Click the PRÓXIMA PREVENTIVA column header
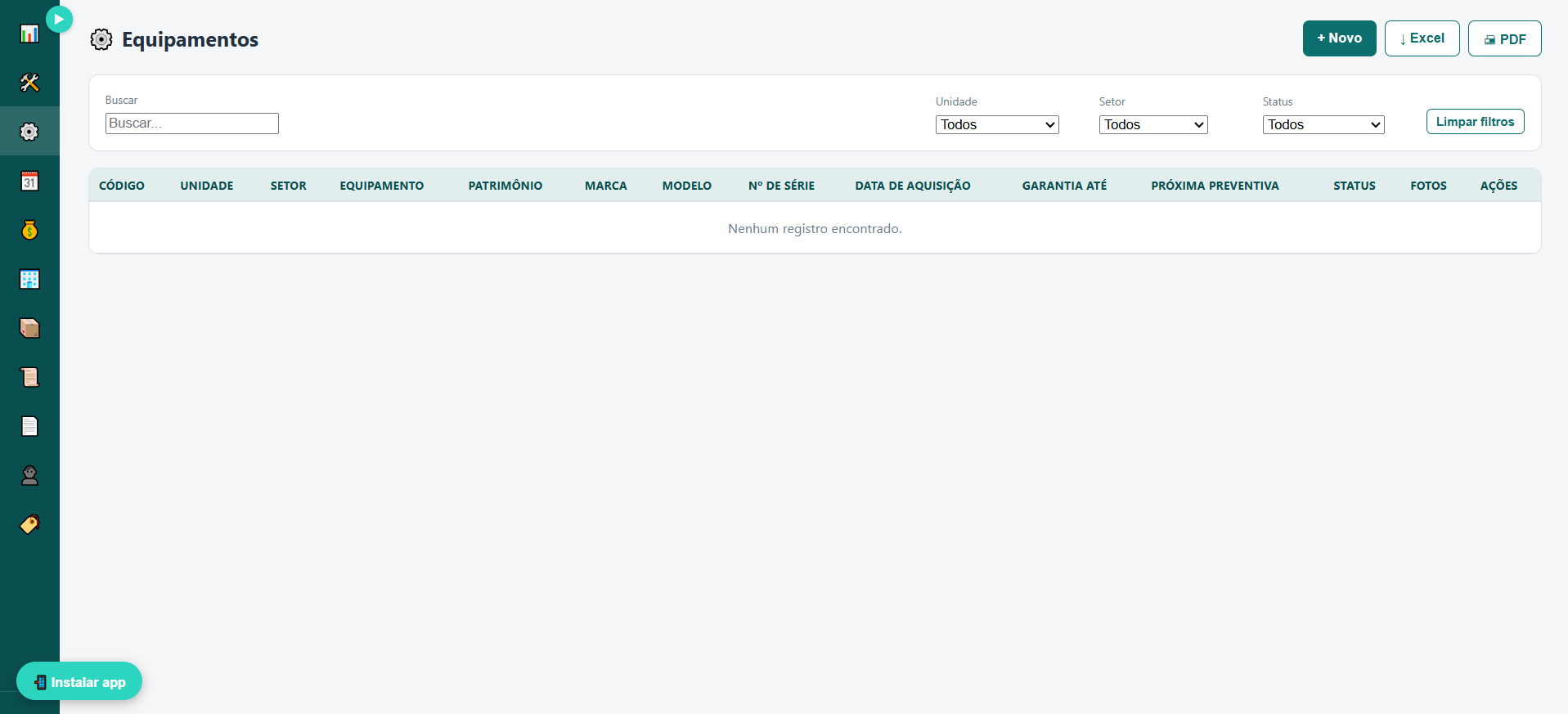Viewport: 1568px width, 714px height. tap(1215, 186)
